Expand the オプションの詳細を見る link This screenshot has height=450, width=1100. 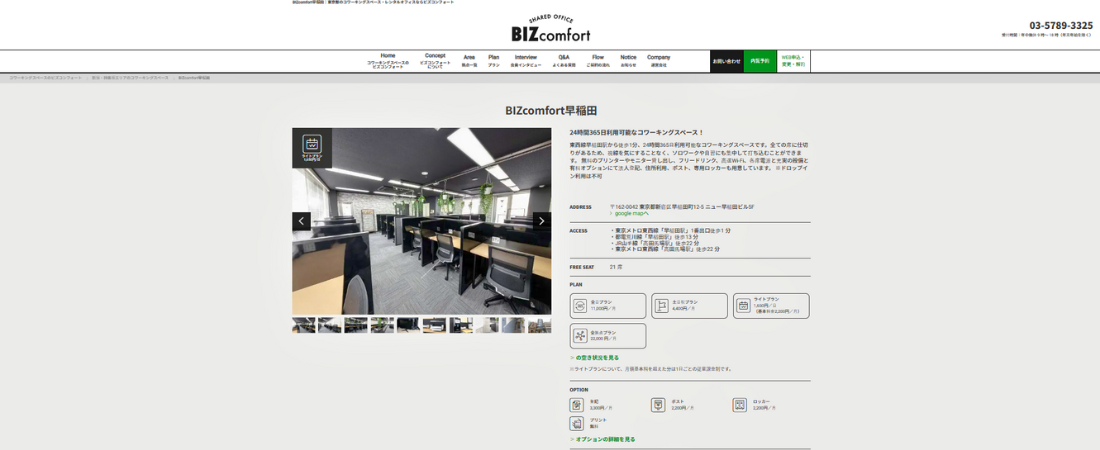604,439
